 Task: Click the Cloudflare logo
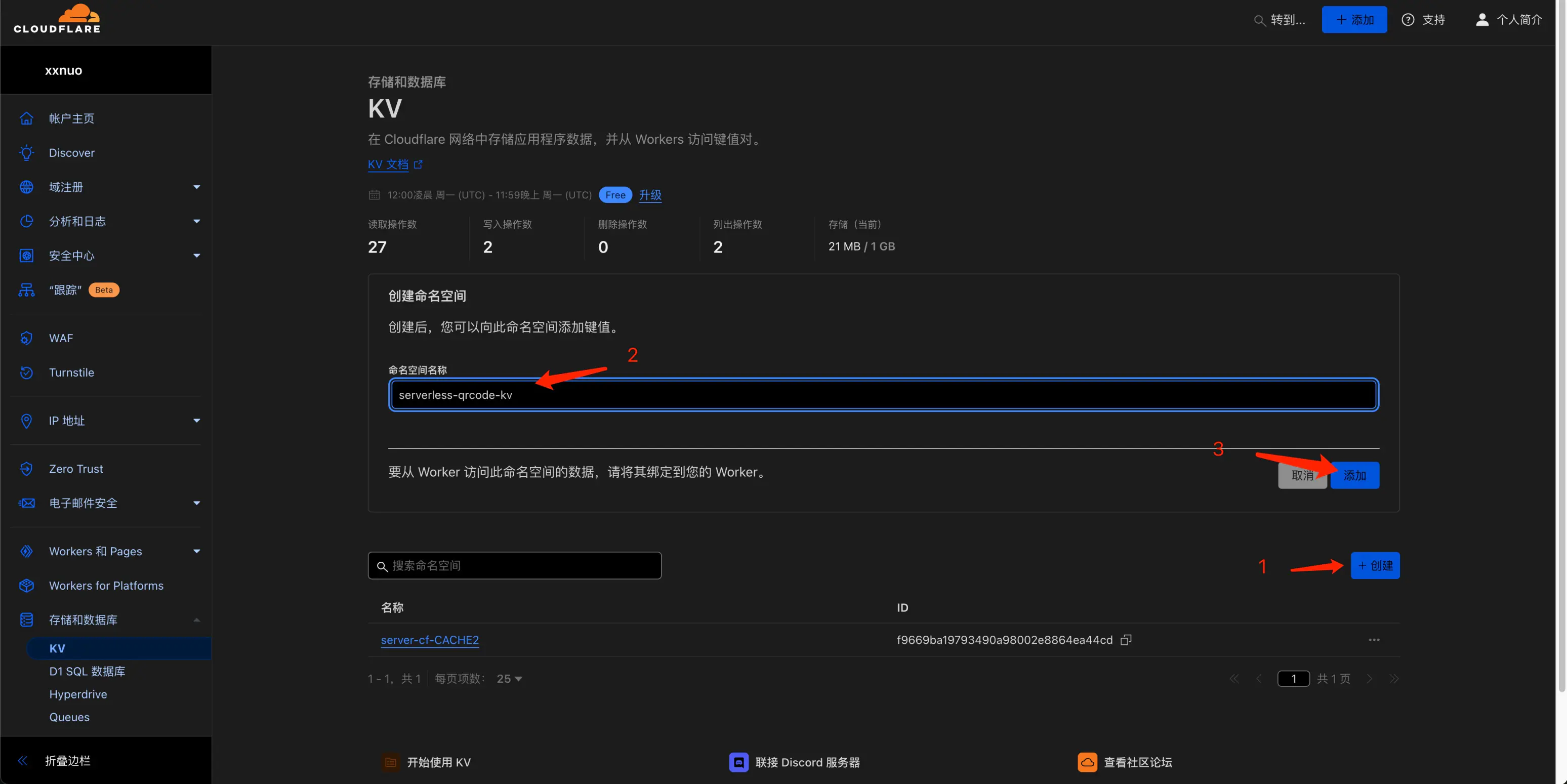57,18
